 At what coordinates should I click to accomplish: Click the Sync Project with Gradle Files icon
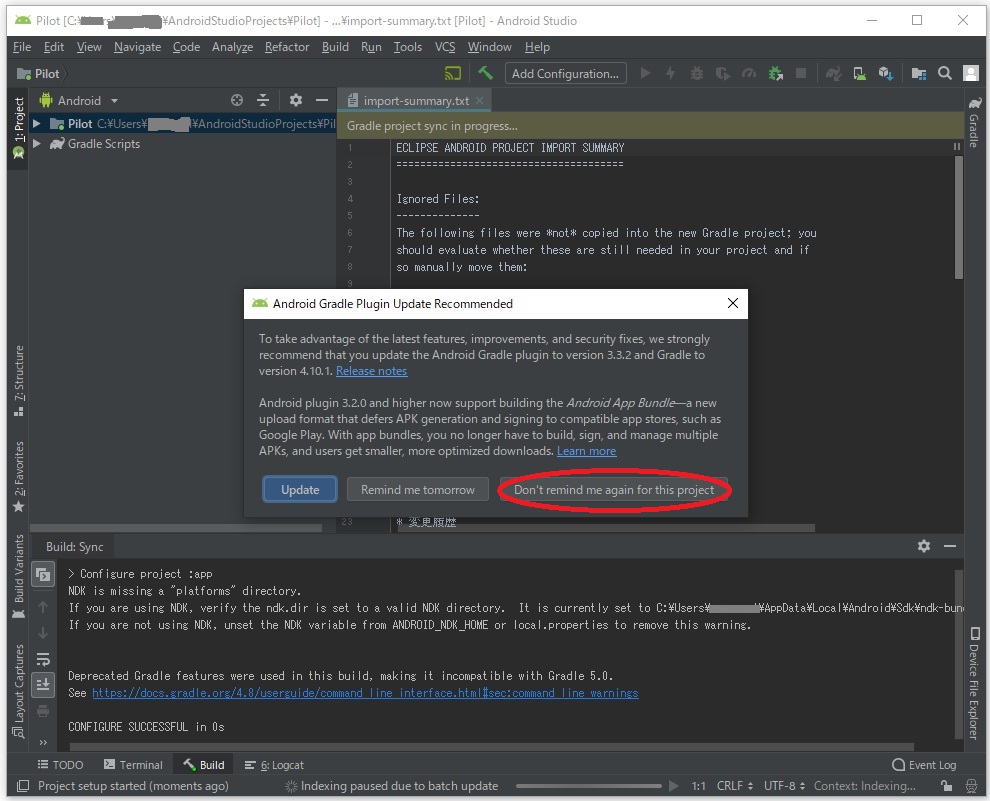[x=833, y=73]
